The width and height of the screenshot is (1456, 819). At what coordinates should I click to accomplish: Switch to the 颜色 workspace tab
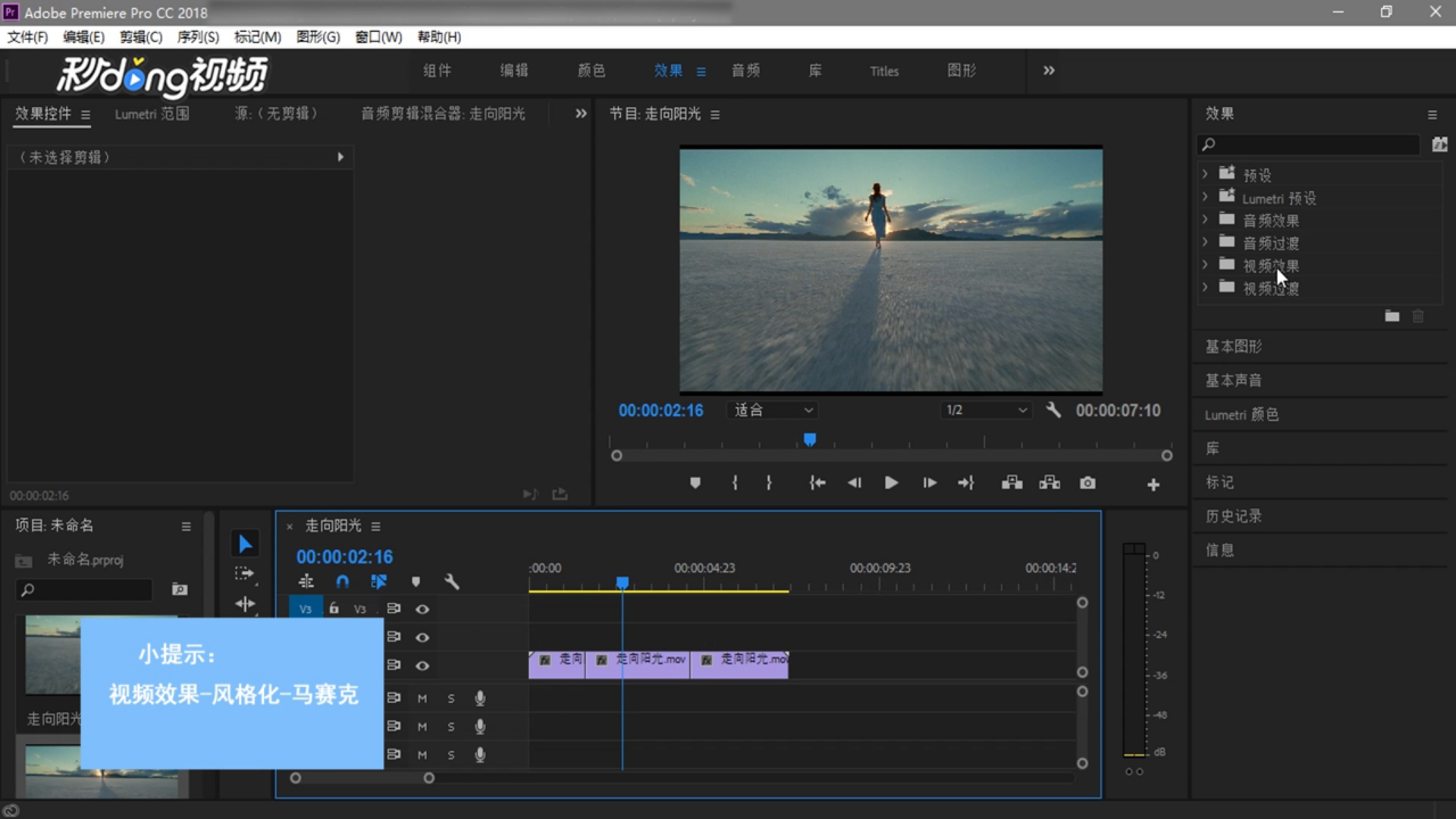pyautogui.click(x=591, y=71)
